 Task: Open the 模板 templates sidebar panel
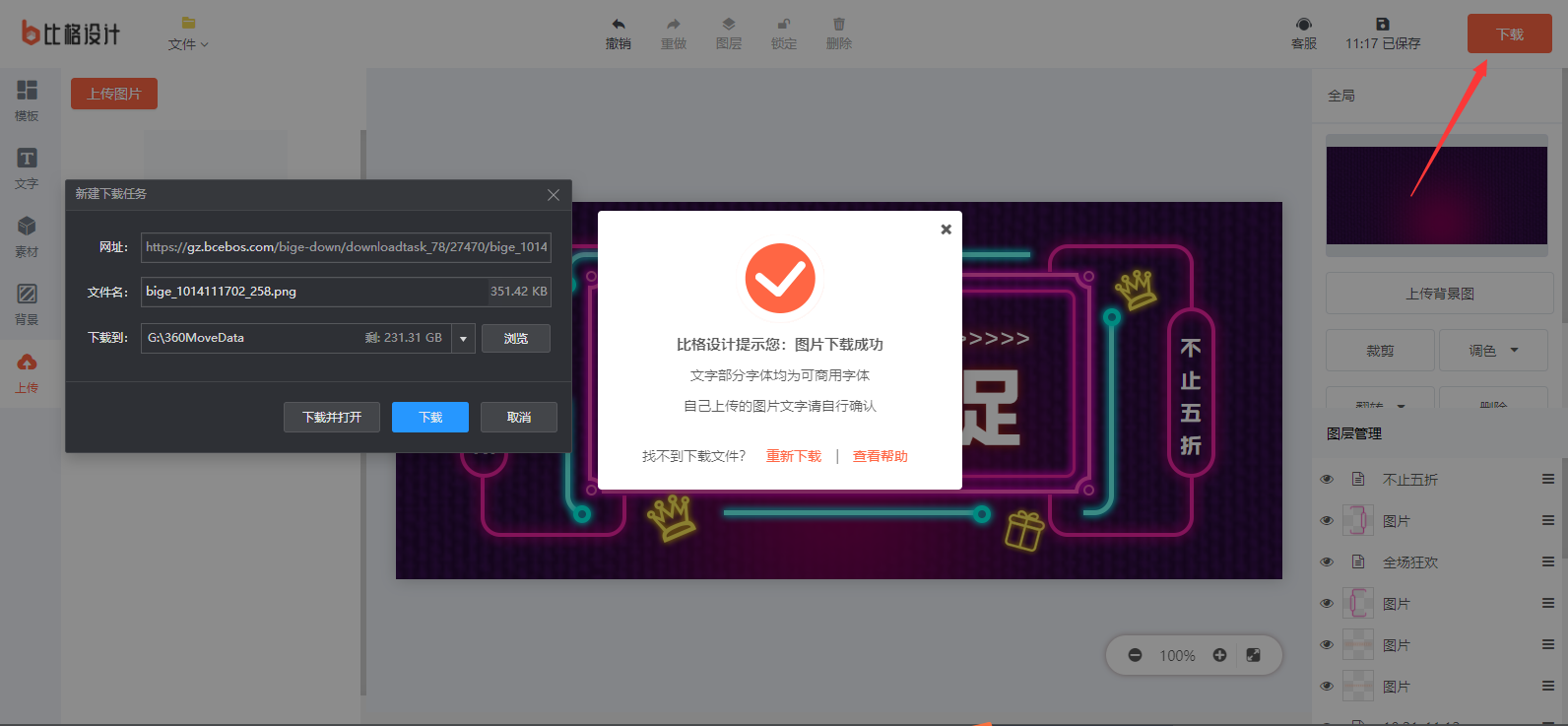click(27, 99)
